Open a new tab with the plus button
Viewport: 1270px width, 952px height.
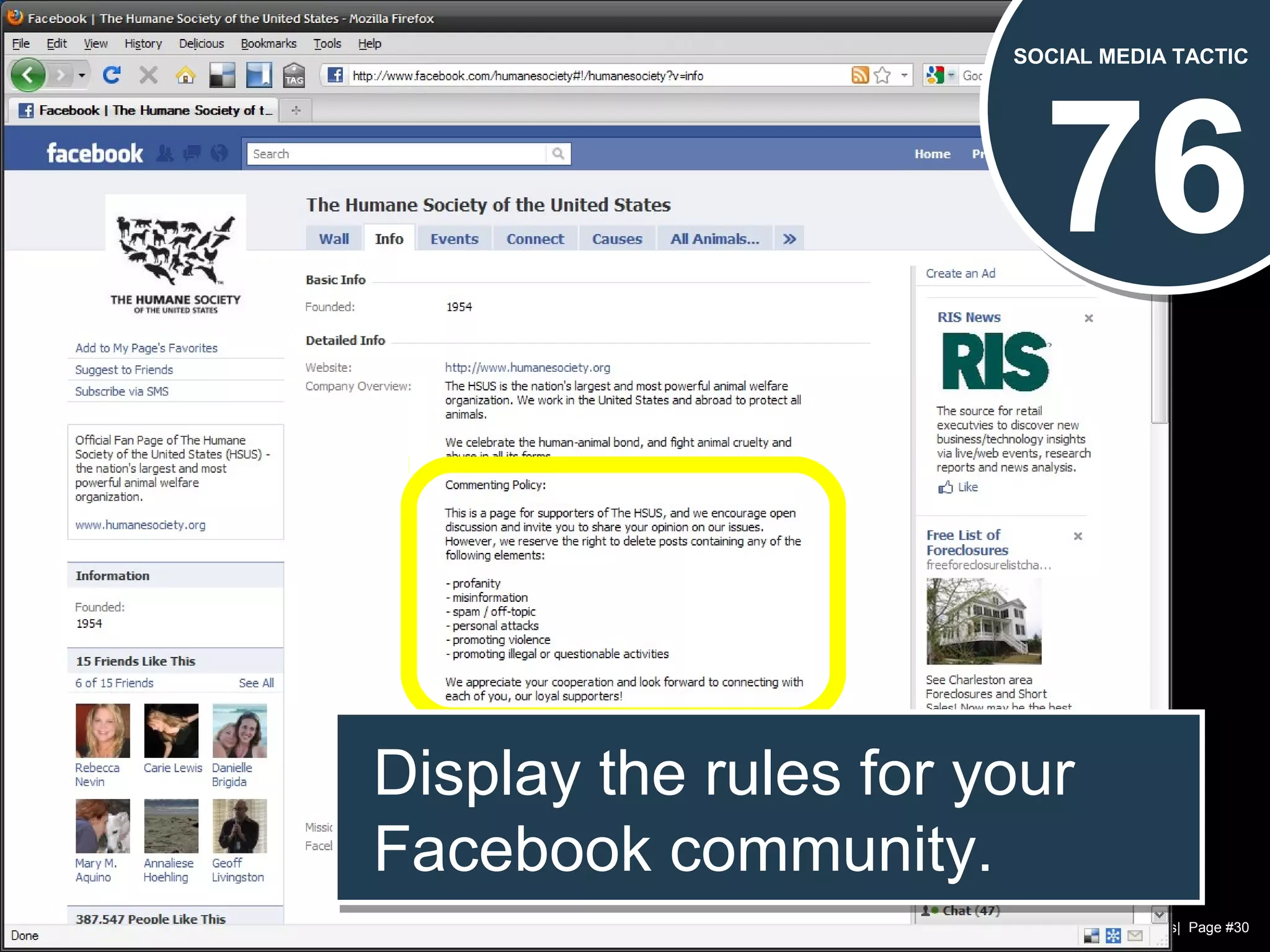[296, 110]
